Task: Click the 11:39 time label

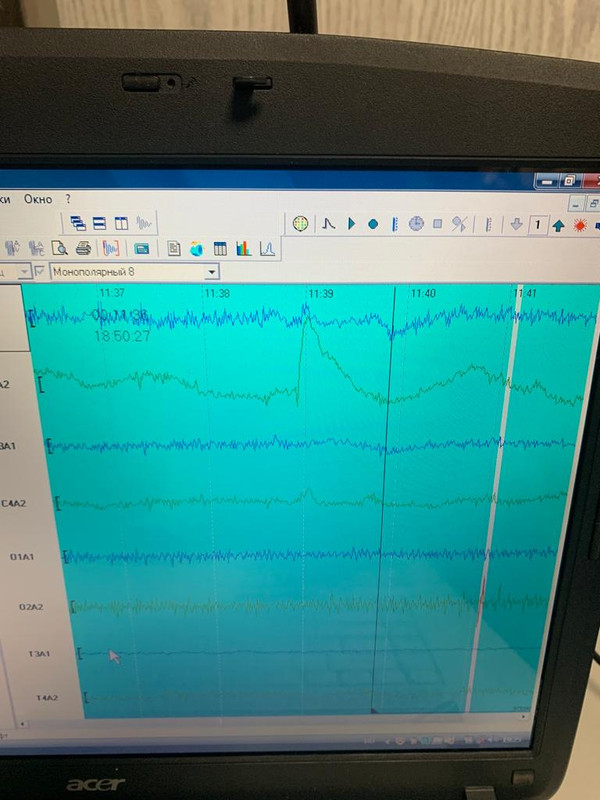Action: [x=320, y=293]
